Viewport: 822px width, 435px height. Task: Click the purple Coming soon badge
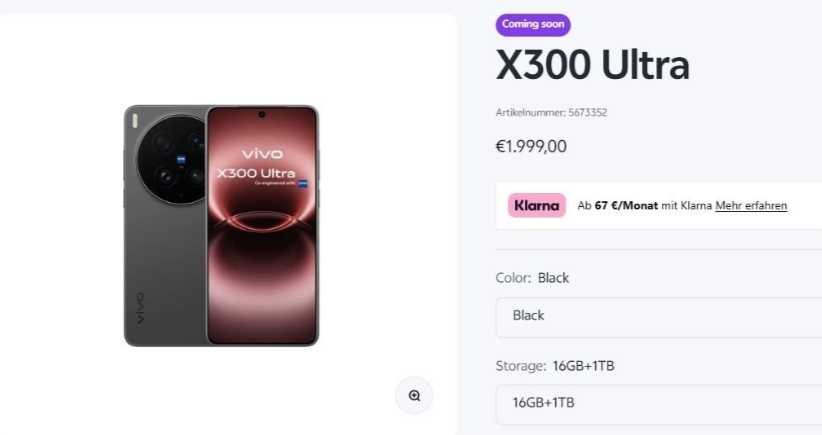533,24
